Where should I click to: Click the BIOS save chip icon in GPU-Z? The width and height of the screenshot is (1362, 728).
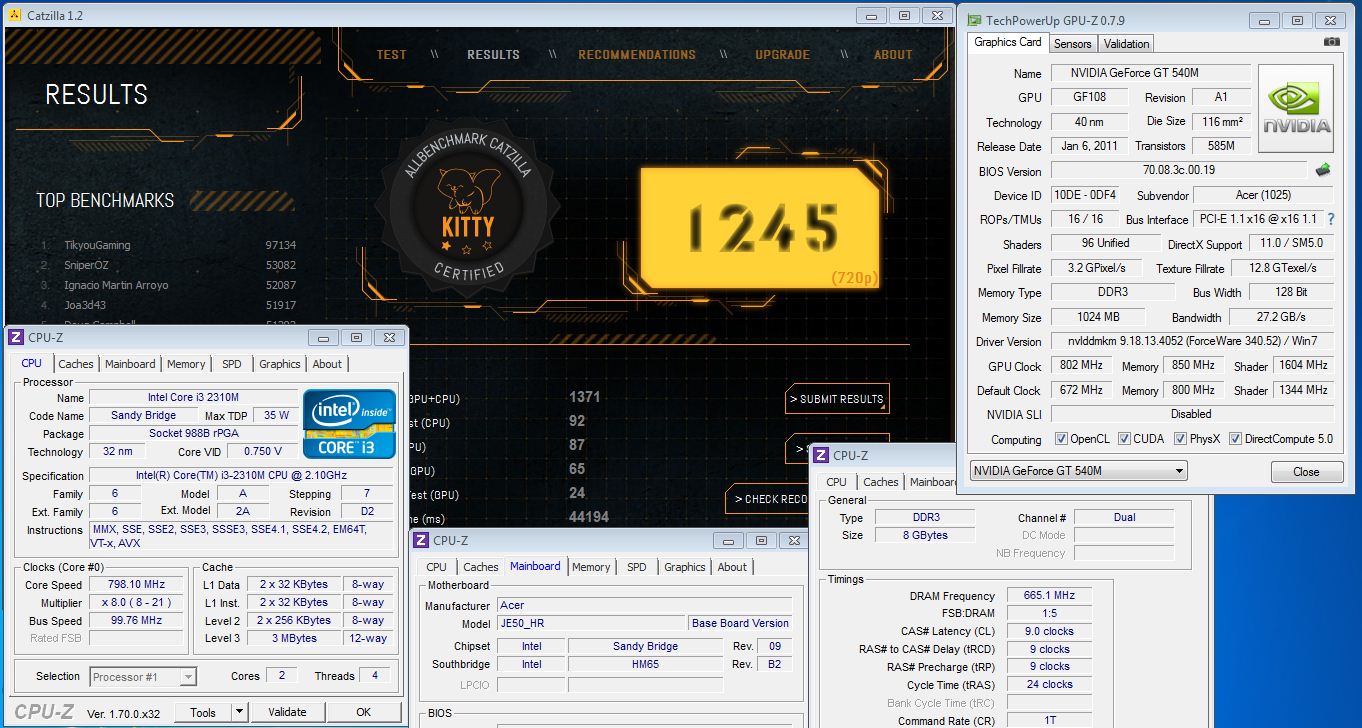1323,170
